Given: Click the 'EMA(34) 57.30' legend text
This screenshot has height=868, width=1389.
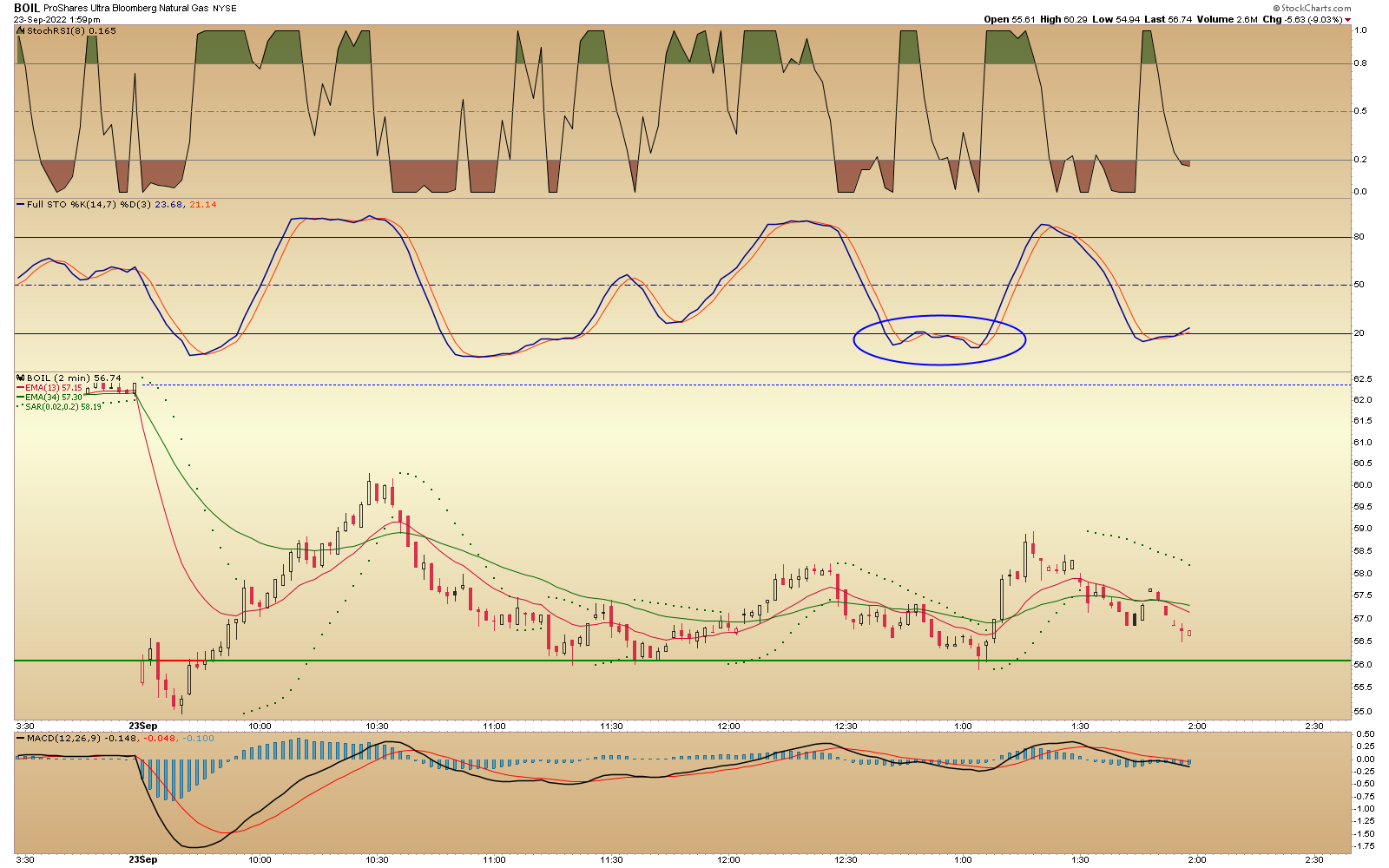Looking at the screenshot, I should coord(54,398).
